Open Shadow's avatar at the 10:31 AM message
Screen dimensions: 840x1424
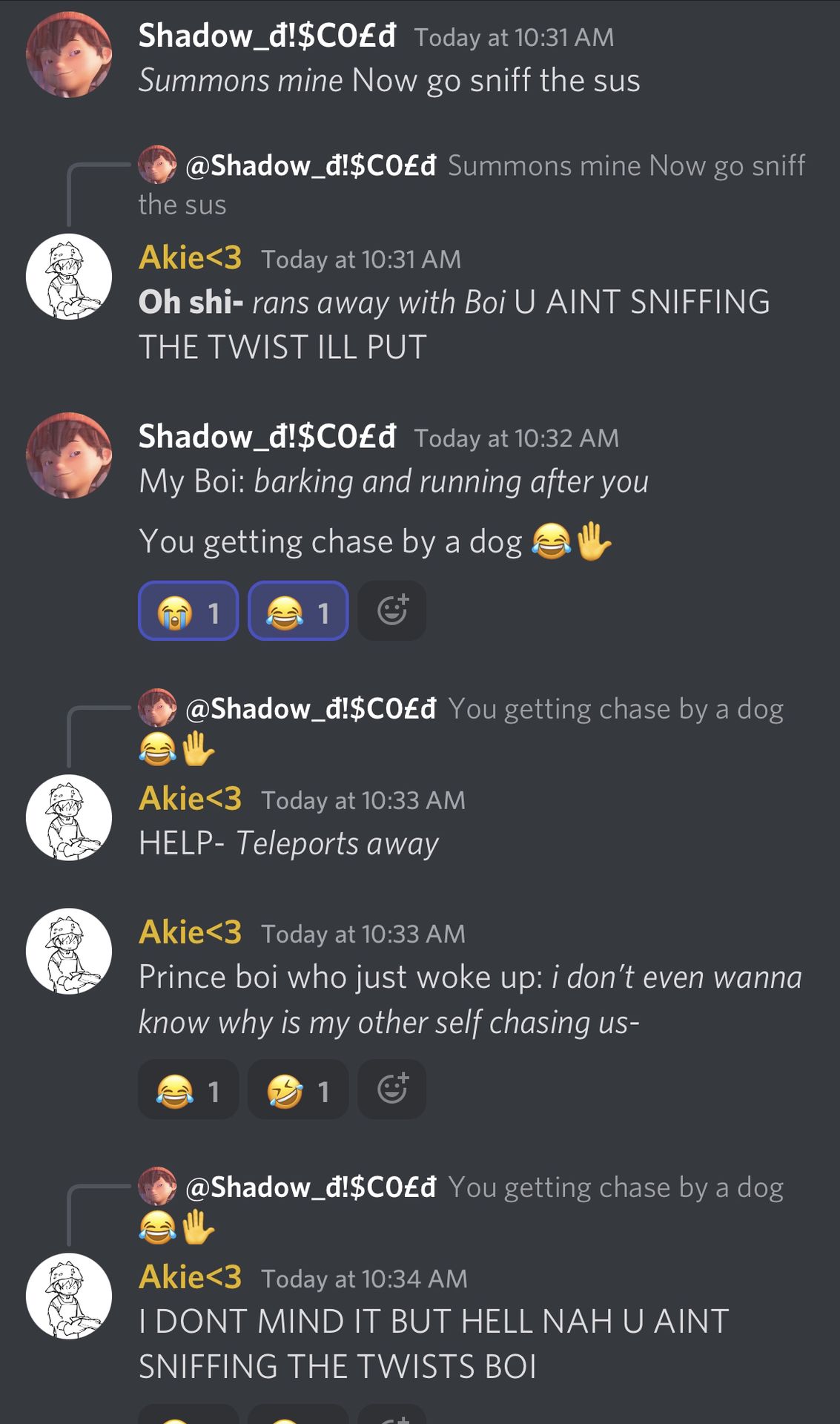[x=69, y=54]
